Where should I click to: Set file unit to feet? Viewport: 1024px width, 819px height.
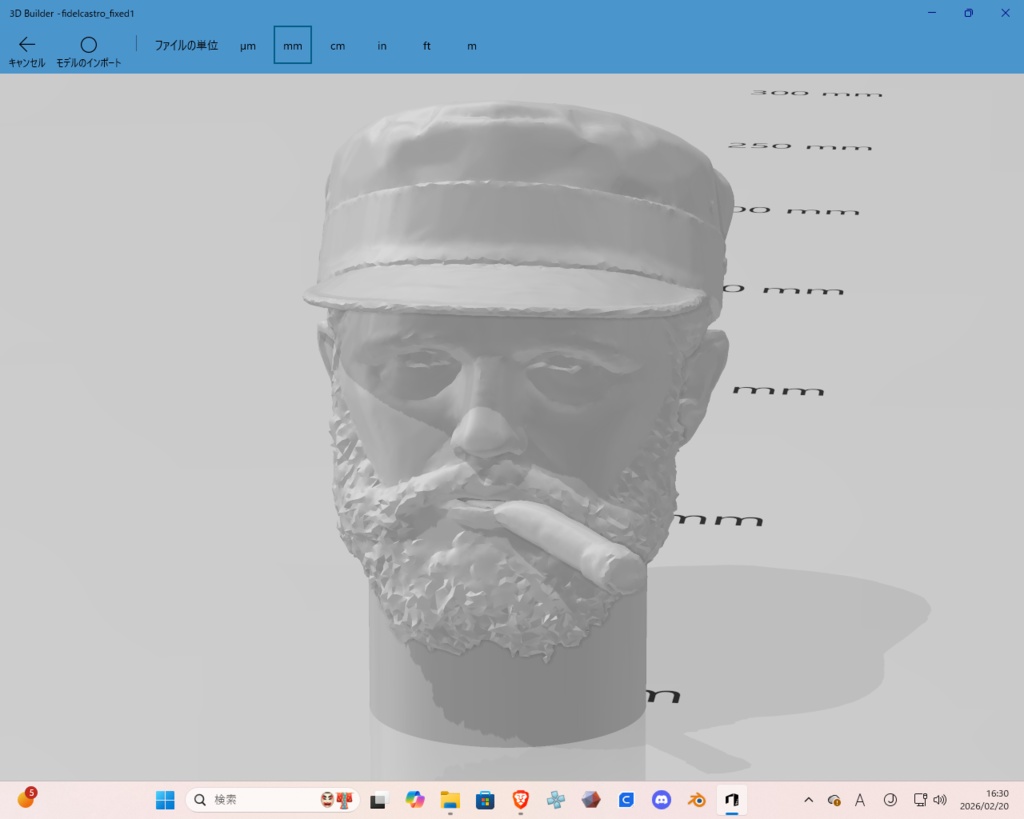[426, 46]
